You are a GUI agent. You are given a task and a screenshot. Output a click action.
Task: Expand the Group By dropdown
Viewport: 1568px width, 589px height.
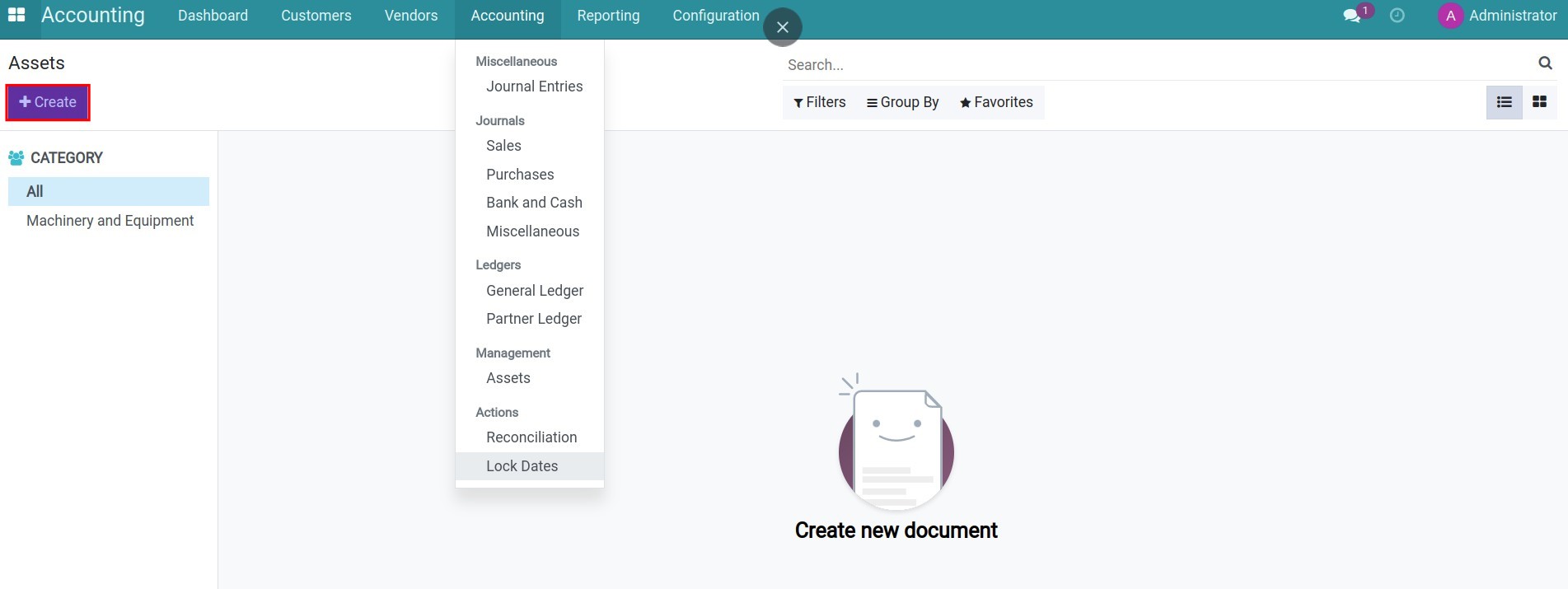click(902, 102)
